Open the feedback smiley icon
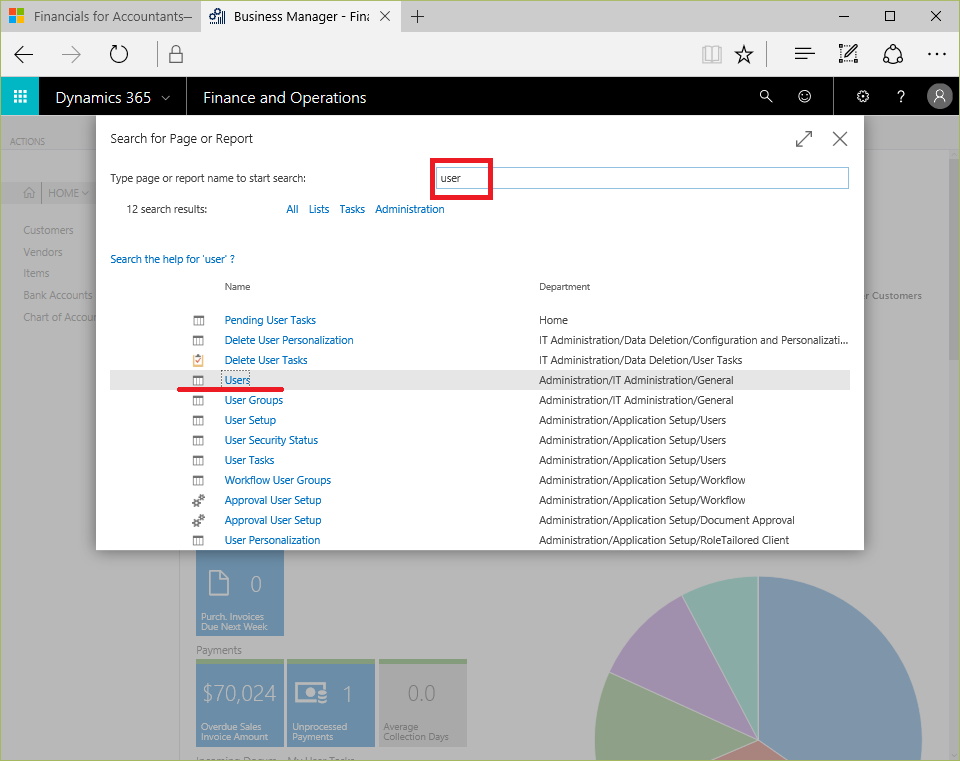The image size is (960, 761). click(x=804, y=96)
